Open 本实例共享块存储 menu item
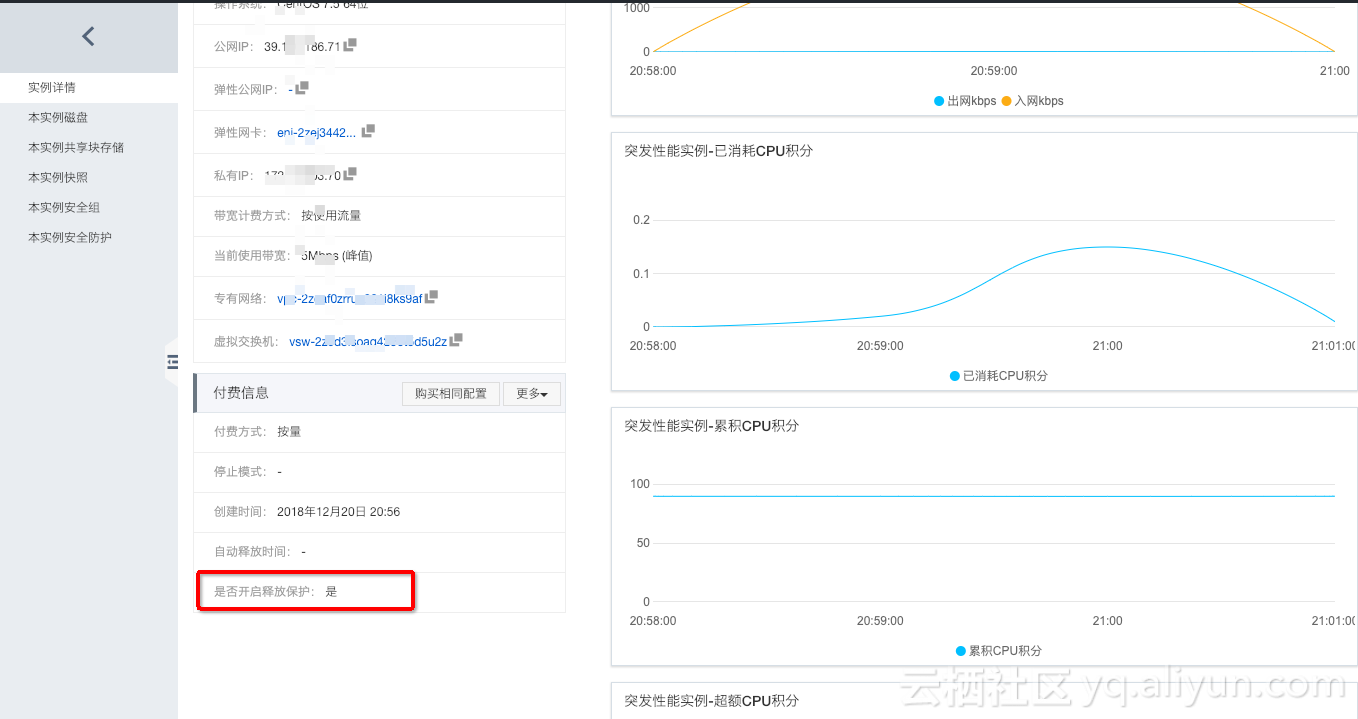 (x=76, y=148)
